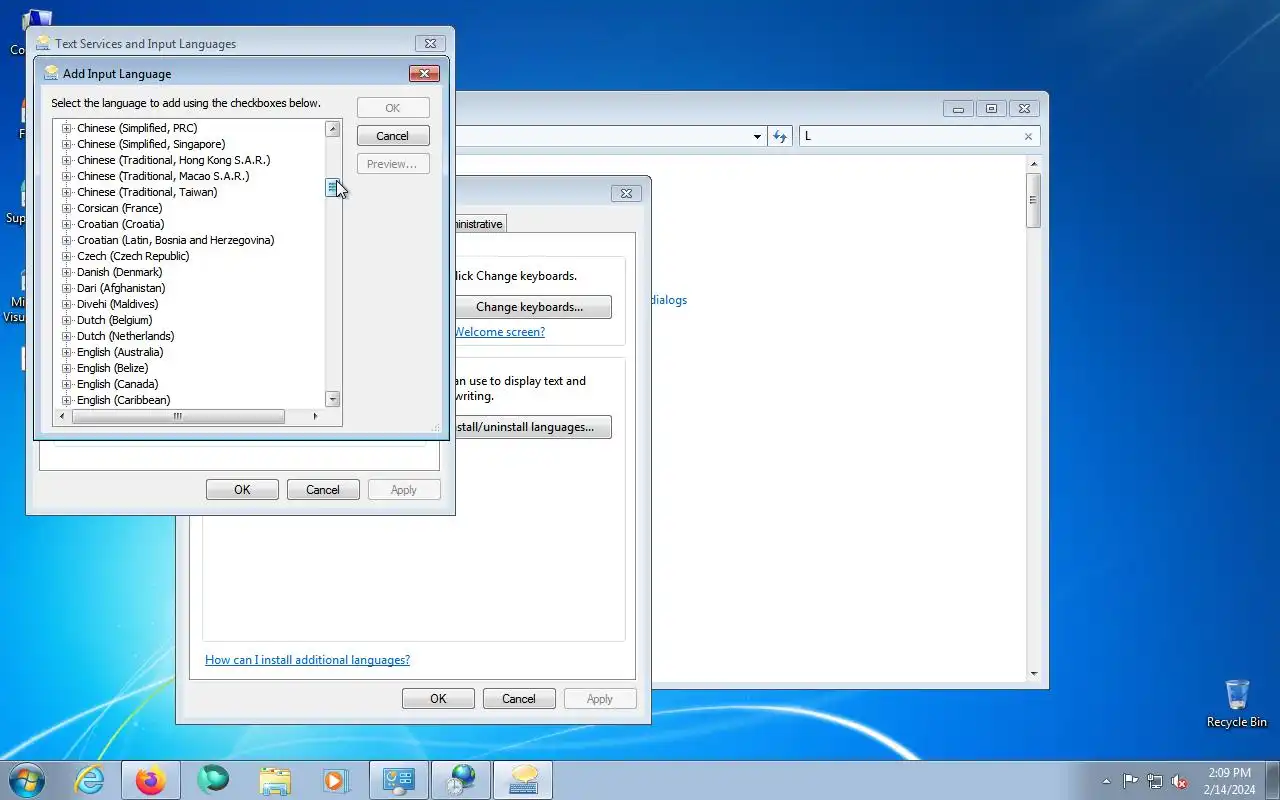Click the Control Panel scrollbar up arrow
The height and width of the screenshot is (800, 1280).
point(1034,163)
